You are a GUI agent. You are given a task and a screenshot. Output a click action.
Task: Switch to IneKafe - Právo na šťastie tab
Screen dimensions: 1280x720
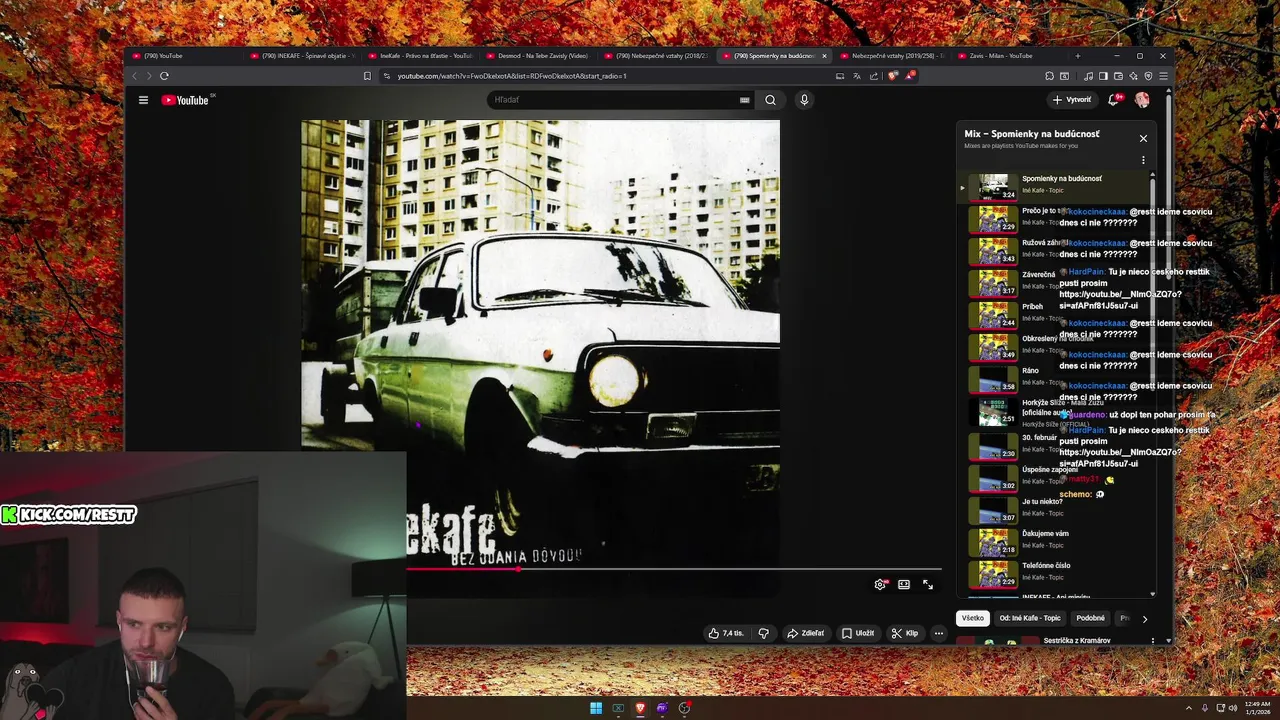click(x=421, y=56)
